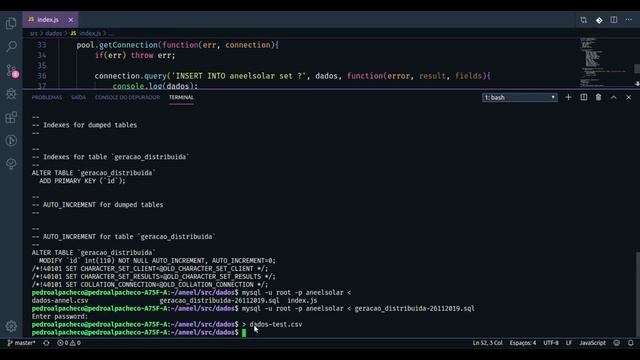
Task: Open the Run and Debug view
Action: 11,94
